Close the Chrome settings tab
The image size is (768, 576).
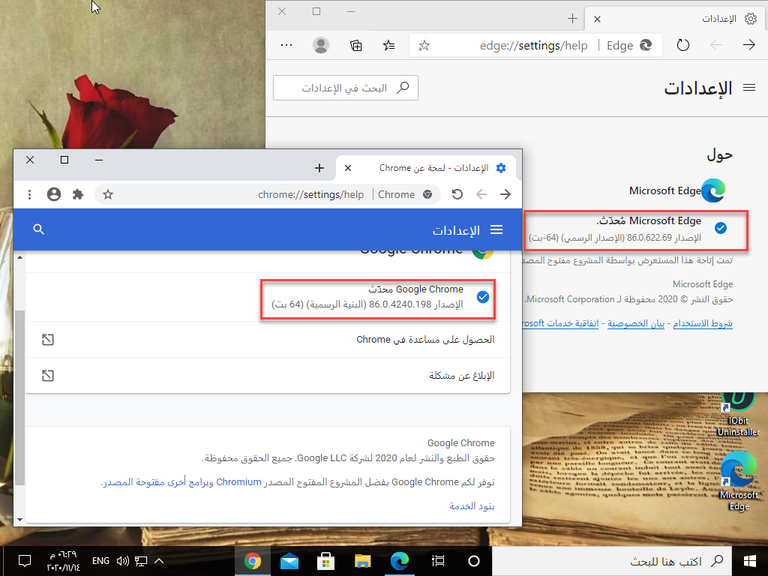[x=348, y=168]
